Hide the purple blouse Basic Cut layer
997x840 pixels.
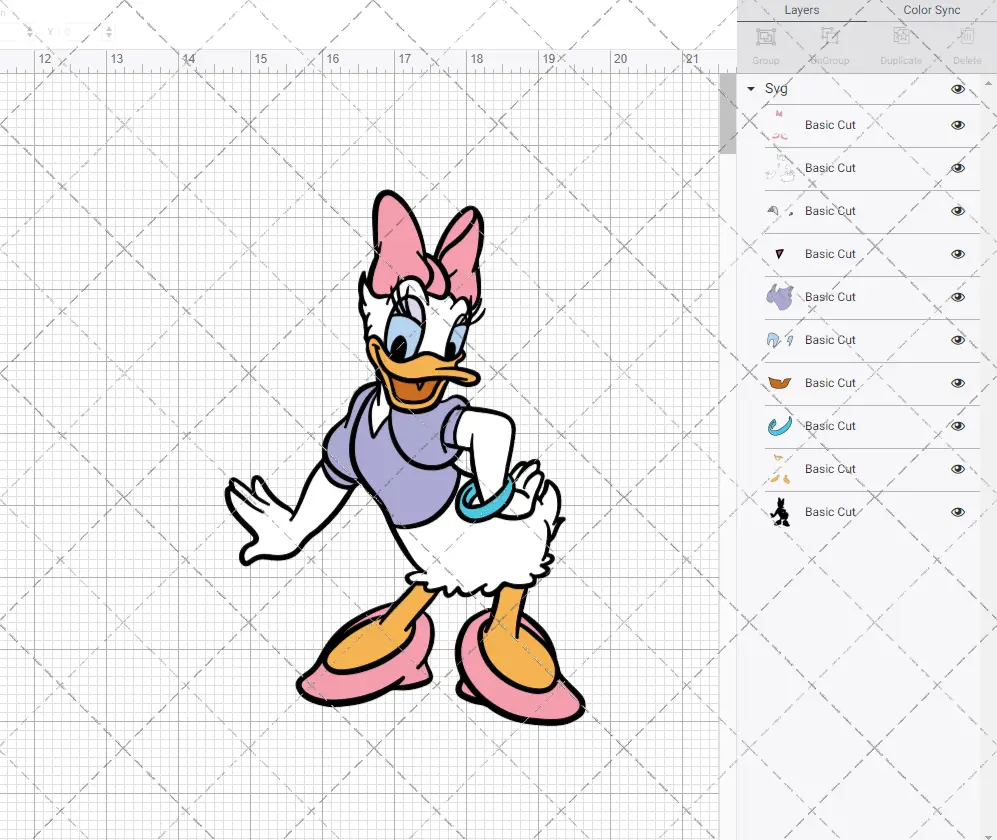point(958,297)
